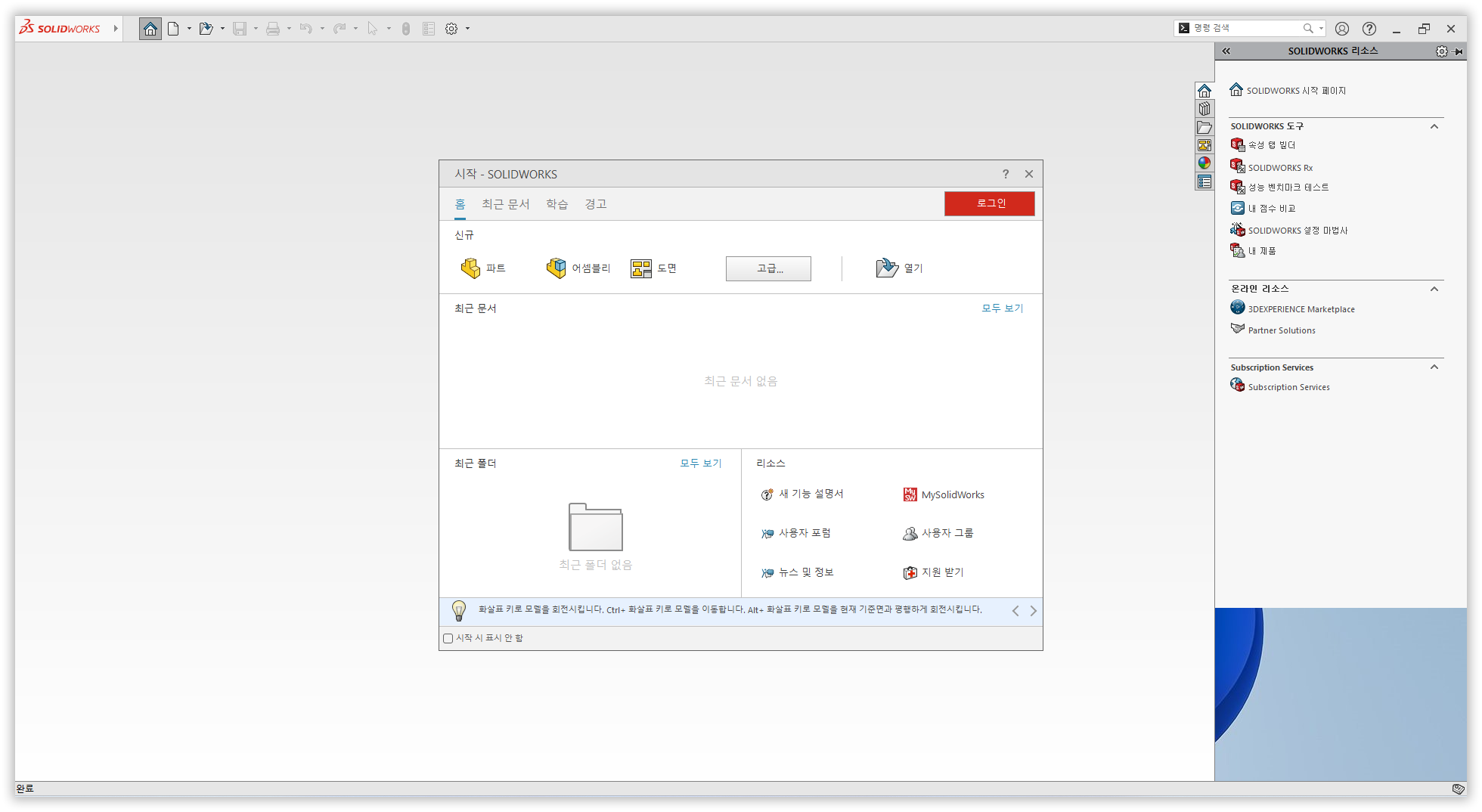Check the 시작 시 표시 안 함 checkbox
Image resolution: width=1482 pixels, height=812 pixels.
tap(448, 638)
